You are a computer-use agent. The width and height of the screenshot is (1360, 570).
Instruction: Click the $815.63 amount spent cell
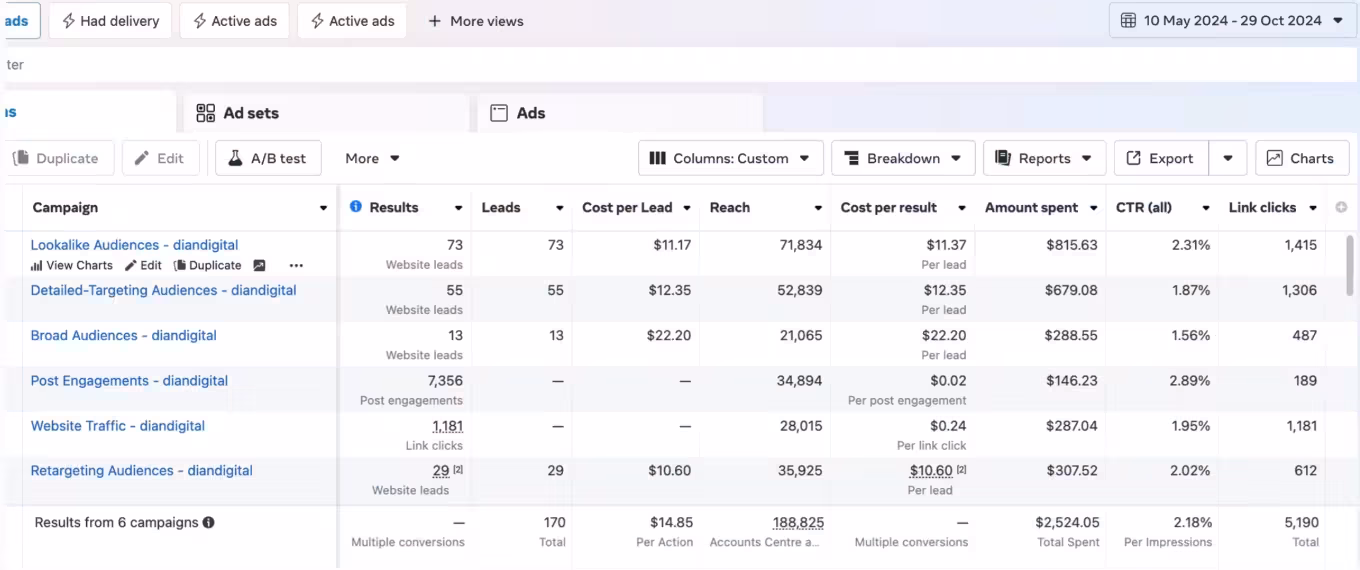pos(1071,245)
